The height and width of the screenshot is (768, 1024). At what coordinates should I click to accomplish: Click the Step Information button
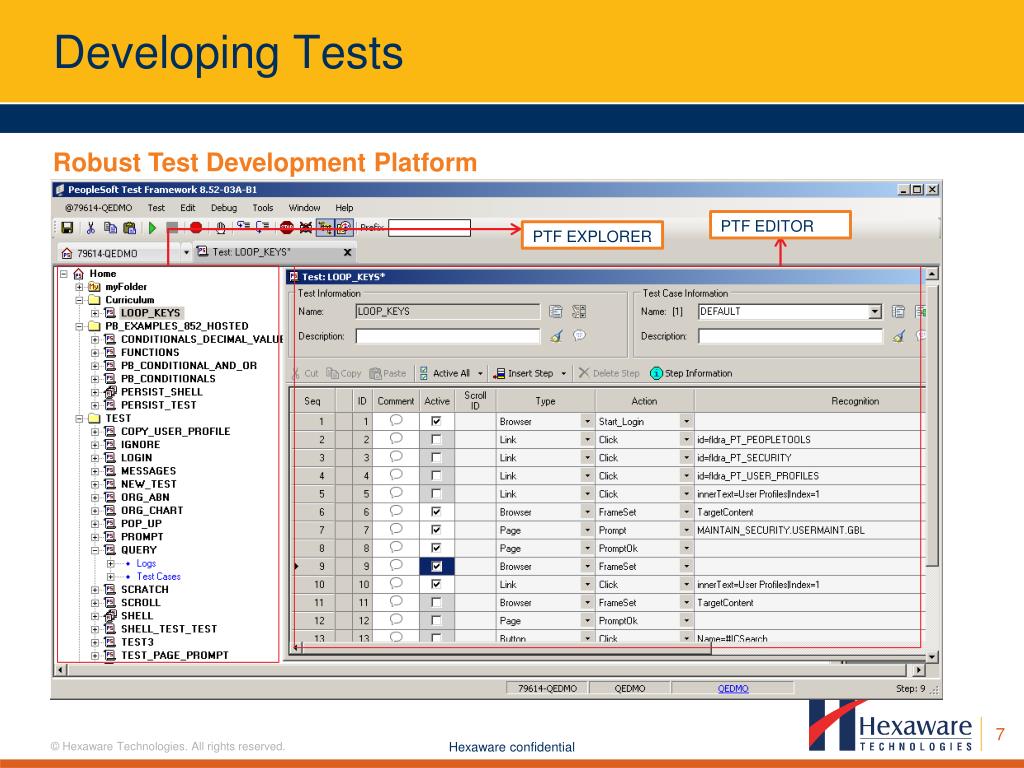(x=691, y=373)
